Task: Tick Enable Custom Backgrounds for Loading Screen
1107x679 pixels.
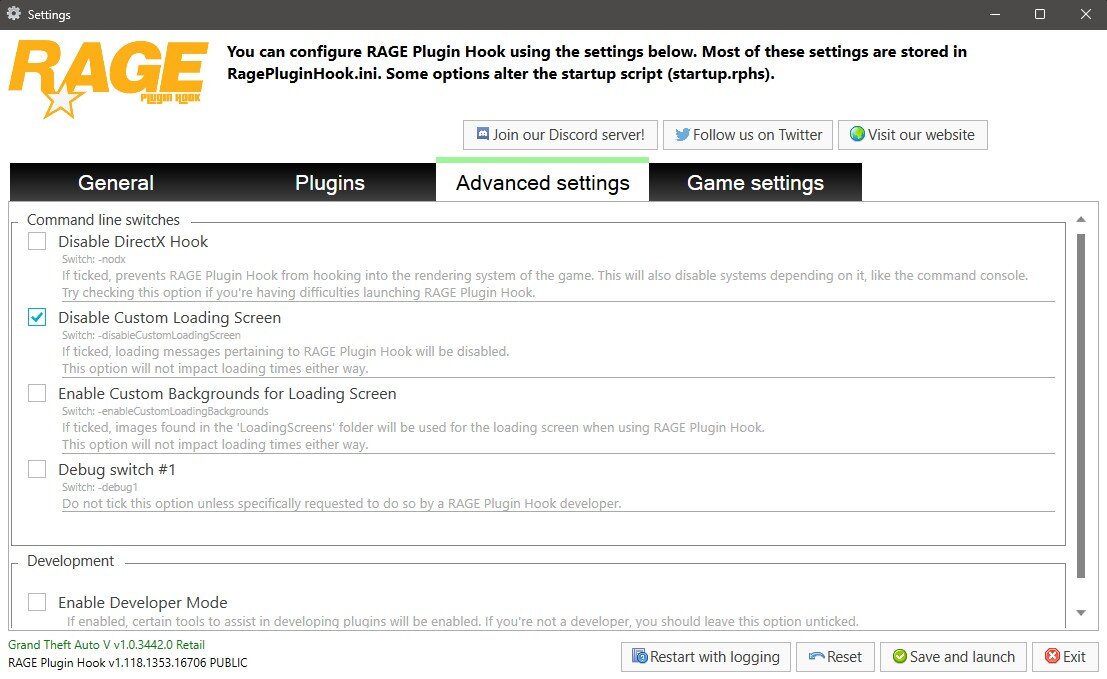Action: 37,393
